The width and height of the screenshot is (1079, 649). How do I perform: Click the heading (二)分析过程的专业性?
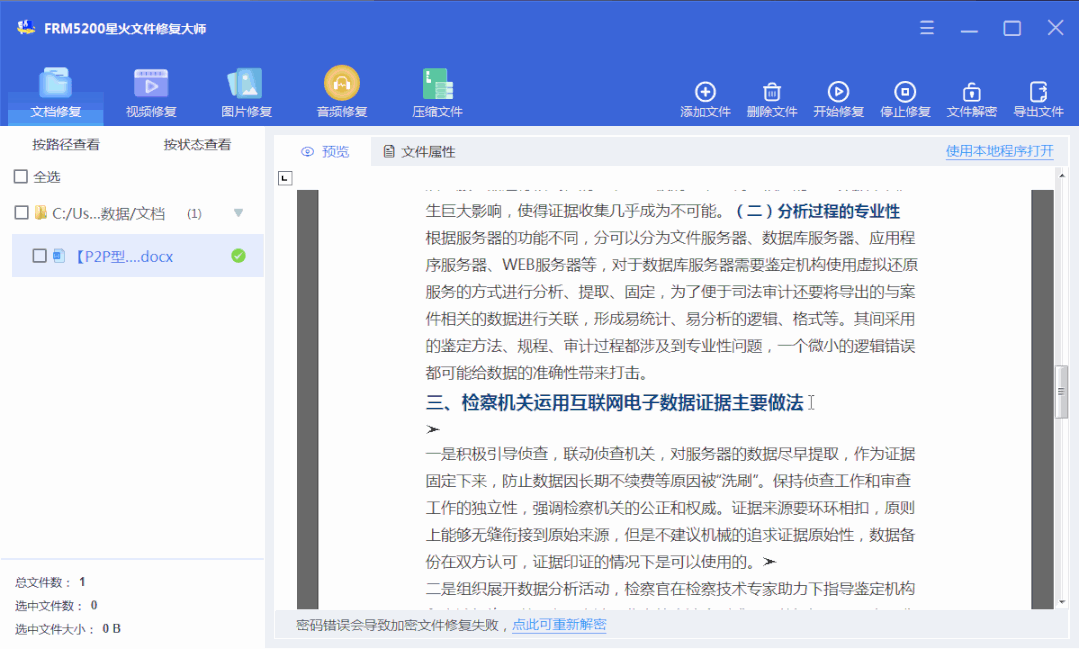click(818, 211)
